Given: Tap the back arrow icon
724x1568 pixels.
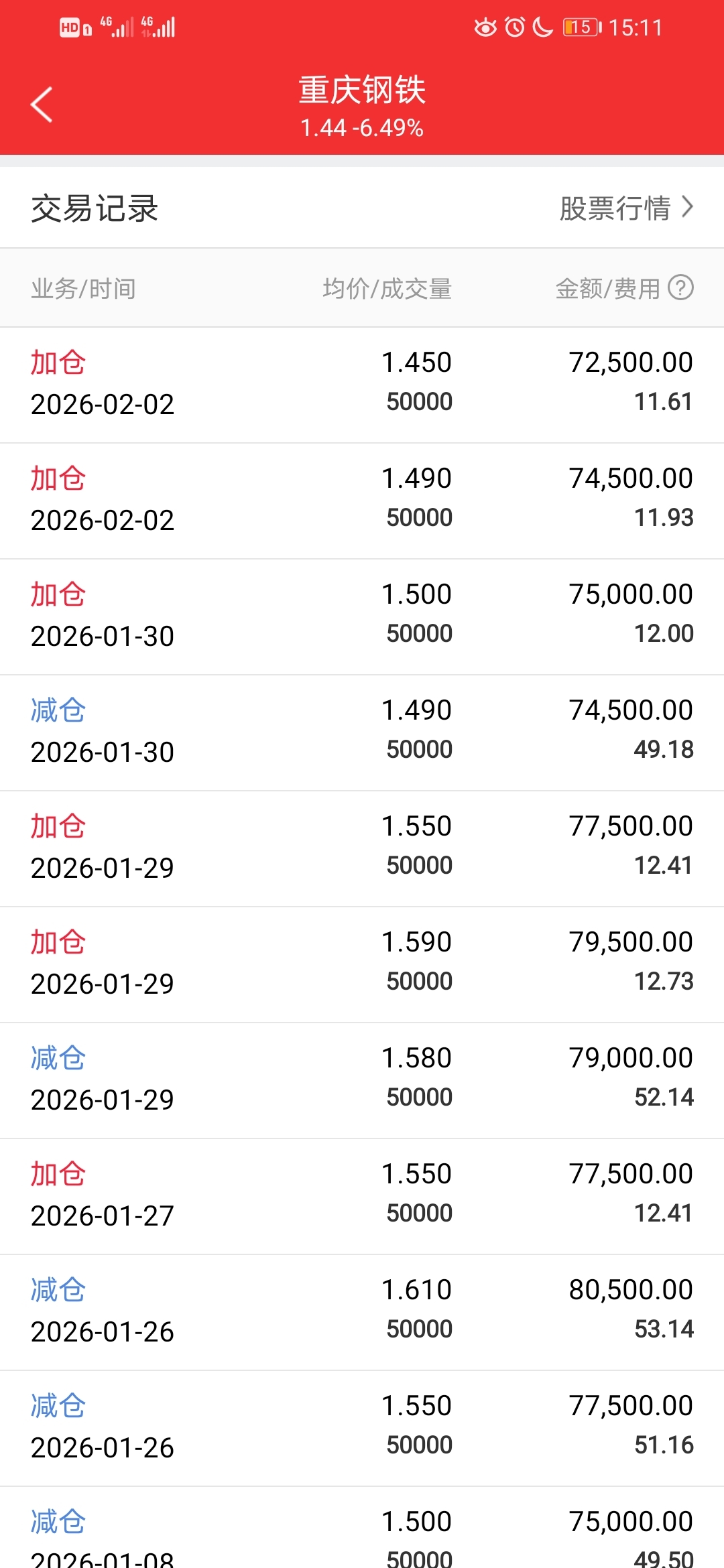Looking at the screenshot, I should [x=42, y=105].
